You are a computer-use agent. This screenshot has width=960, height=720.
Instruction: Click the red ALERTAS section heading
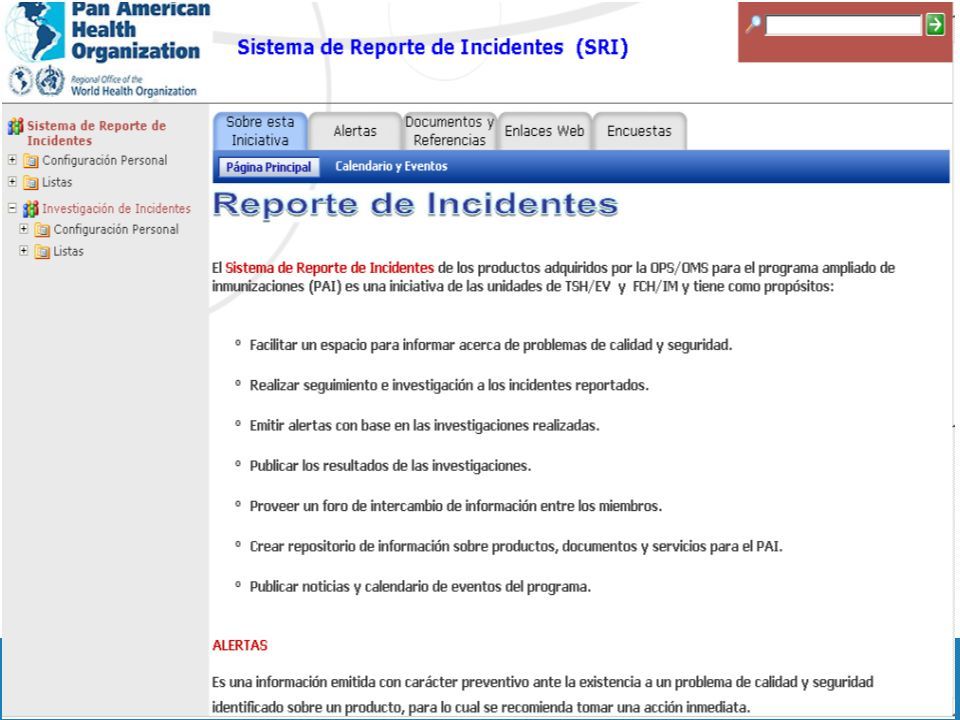coord(240,645)
